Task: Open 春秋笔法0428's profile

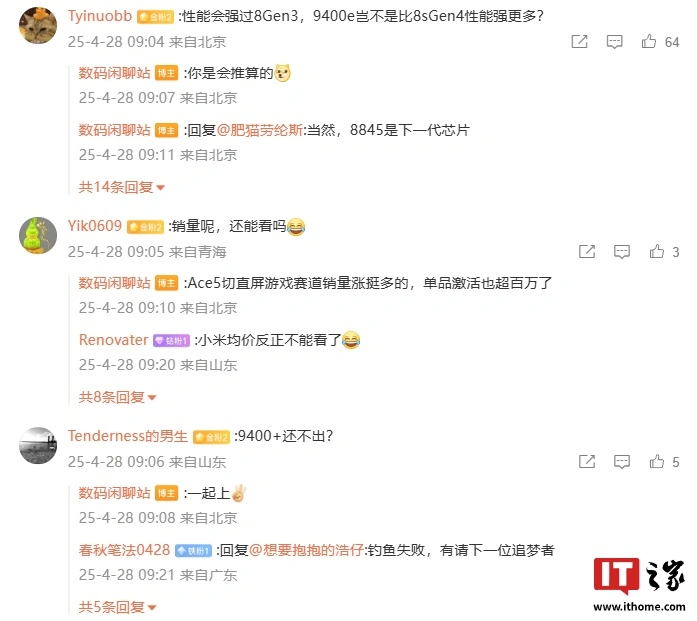Action: [124, 550]
